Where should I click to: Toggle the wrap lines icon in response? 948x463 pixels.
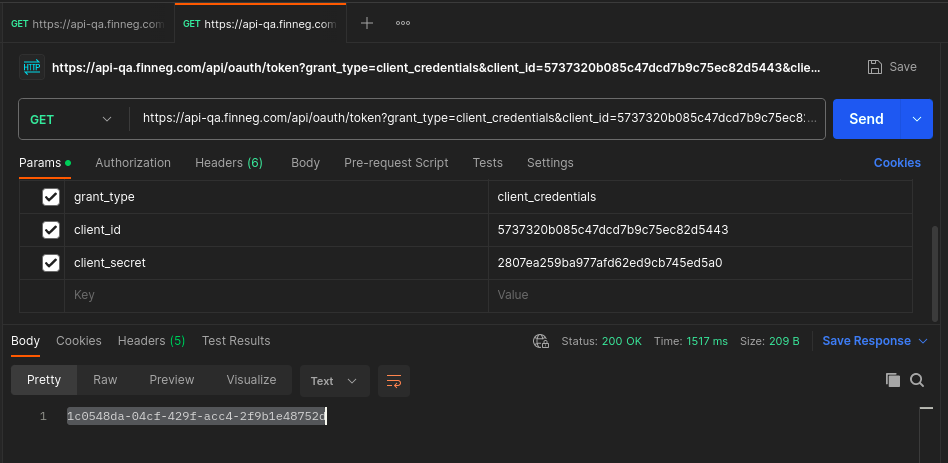pos(394,380)
